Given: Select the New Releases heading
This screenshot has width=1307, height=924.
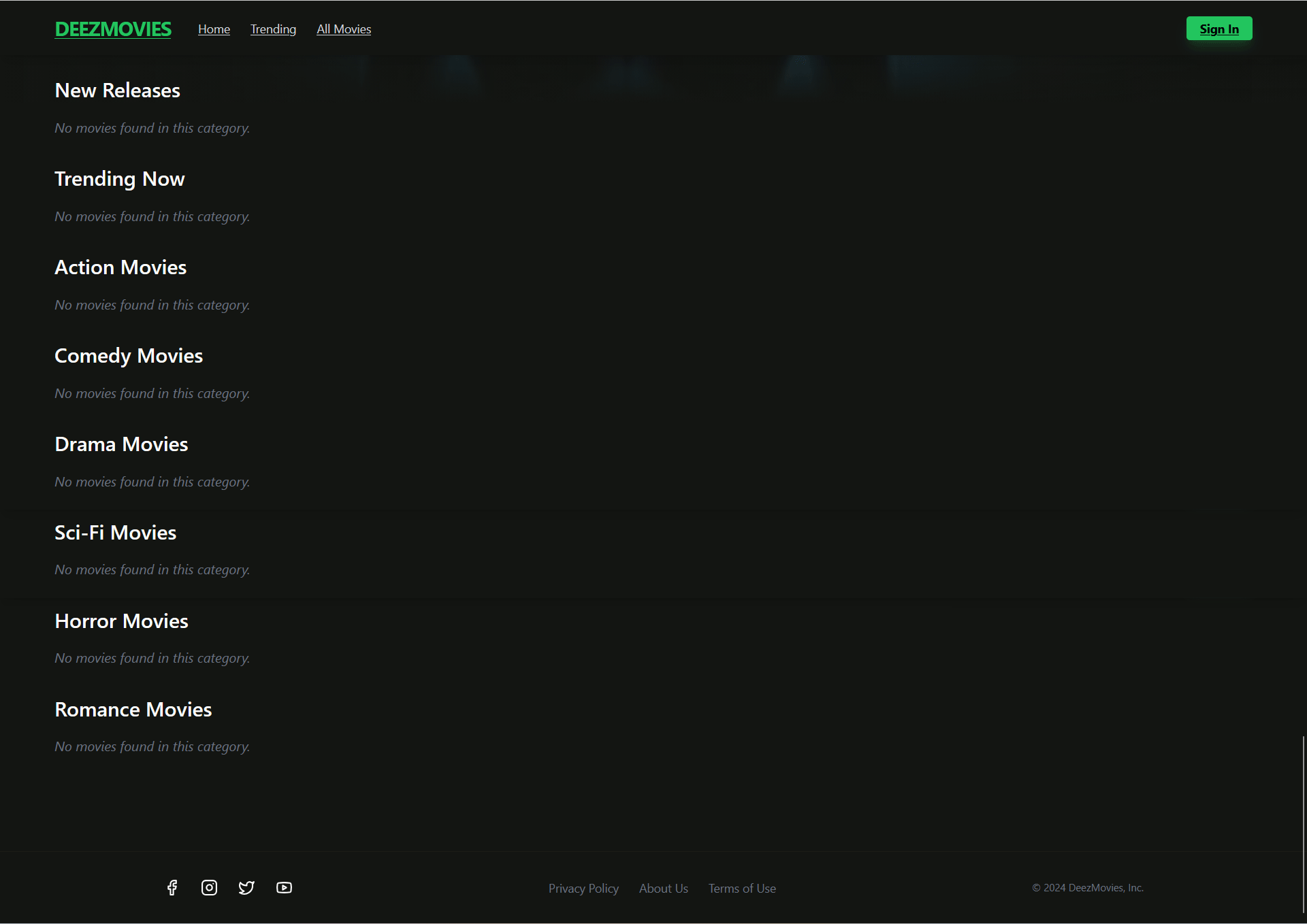Looking at the screenshot, I should coord(117,90).
